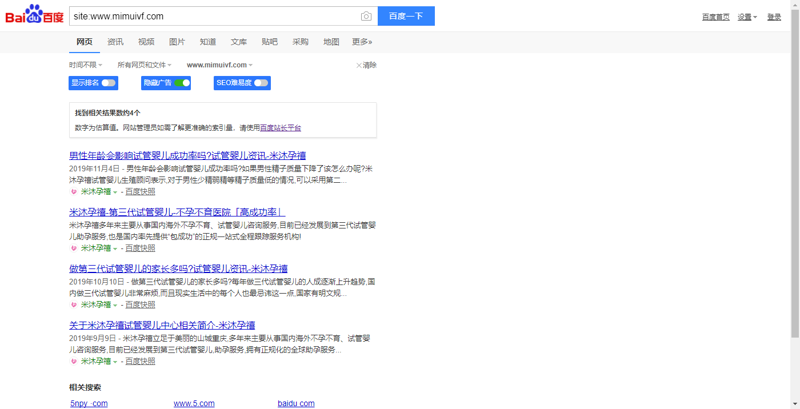Expand the 所有网页和文件 filter dropdown
The image size is (800, 409).
pyautogui.click(x=144, y=65)
